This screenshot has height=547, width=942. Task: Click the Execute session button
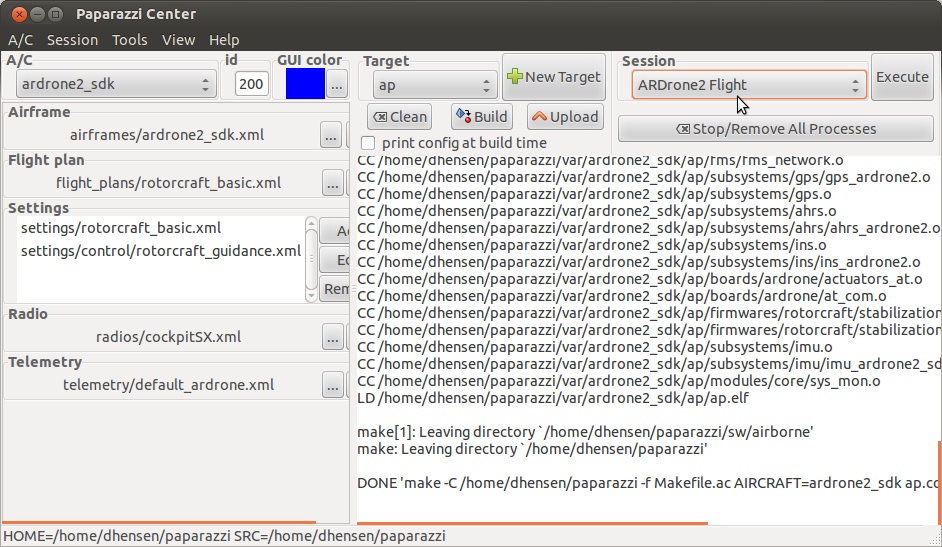pos(902,77)
